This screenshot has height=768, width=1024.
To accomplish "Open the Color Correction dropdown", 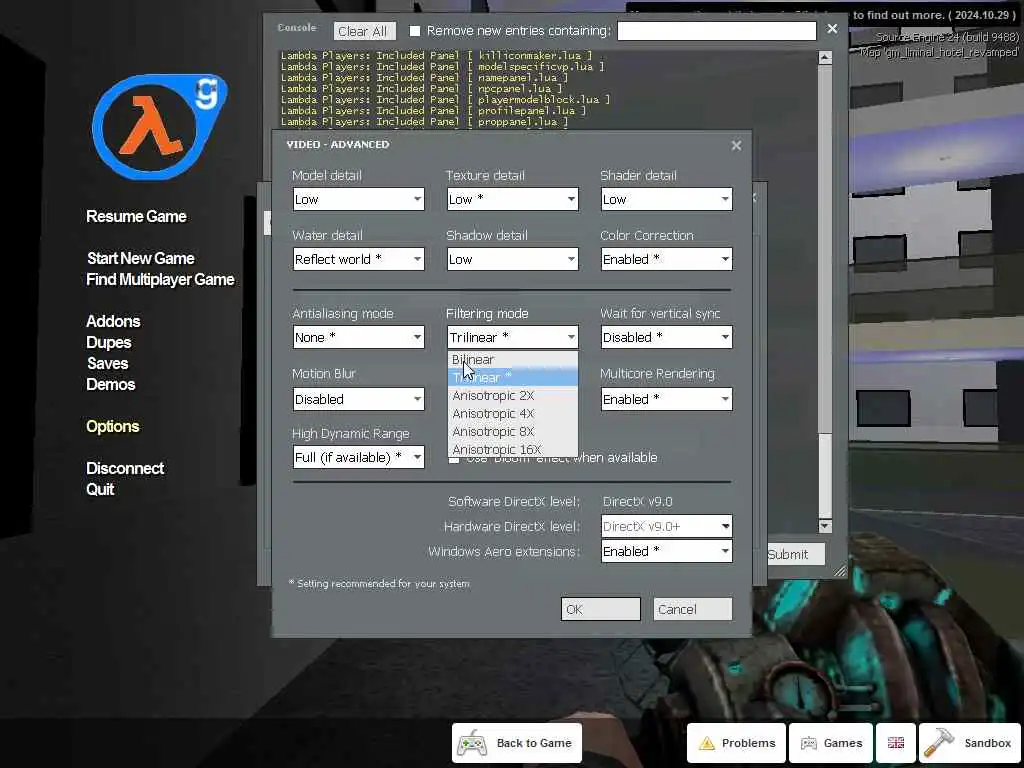I will coord(666,259).
